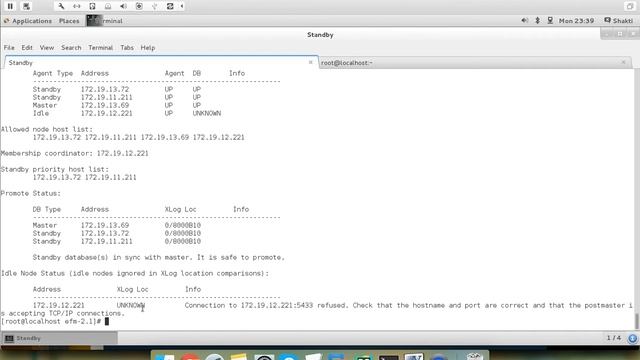The width and height of the screenshot is (640, 360).
Task: Open the Mon 23:39 clock menu
Action: [x=576, y=20]
